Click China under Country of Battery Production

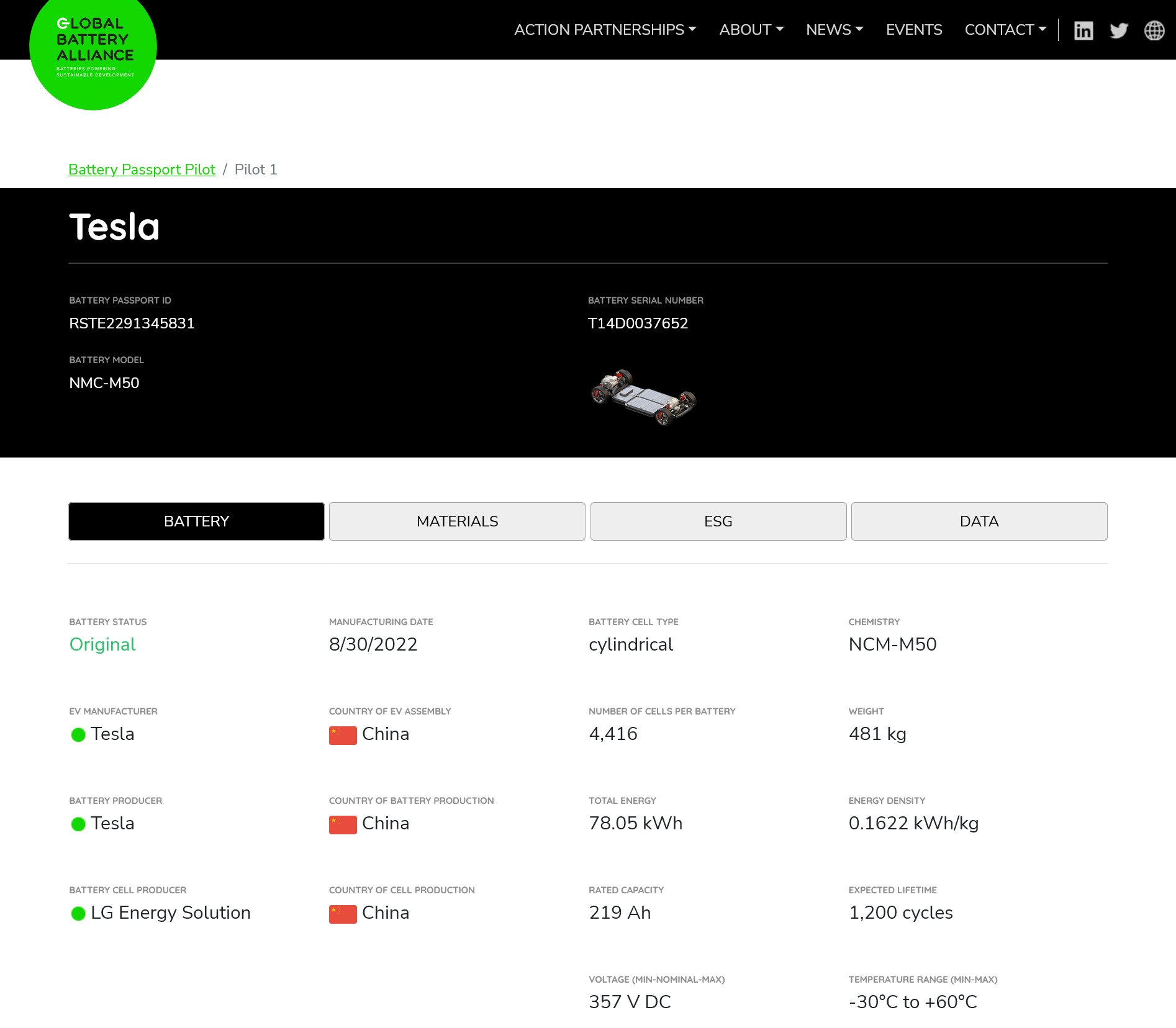pos(386,823)
